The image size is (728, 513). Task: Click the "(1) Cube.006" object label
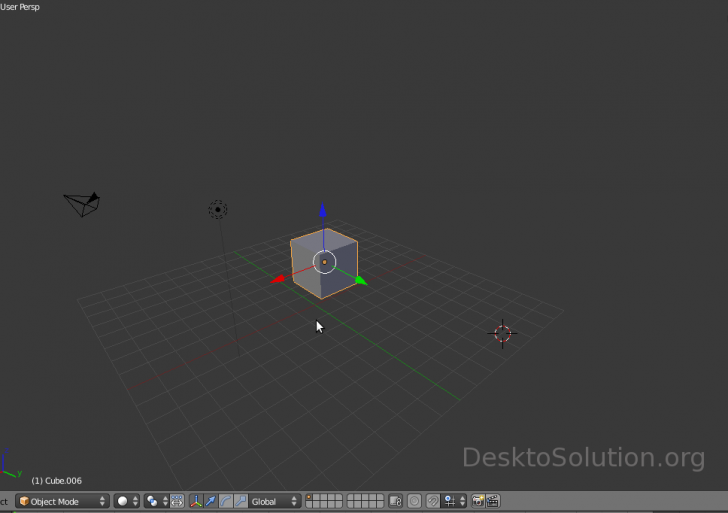[x=57, y=481]
